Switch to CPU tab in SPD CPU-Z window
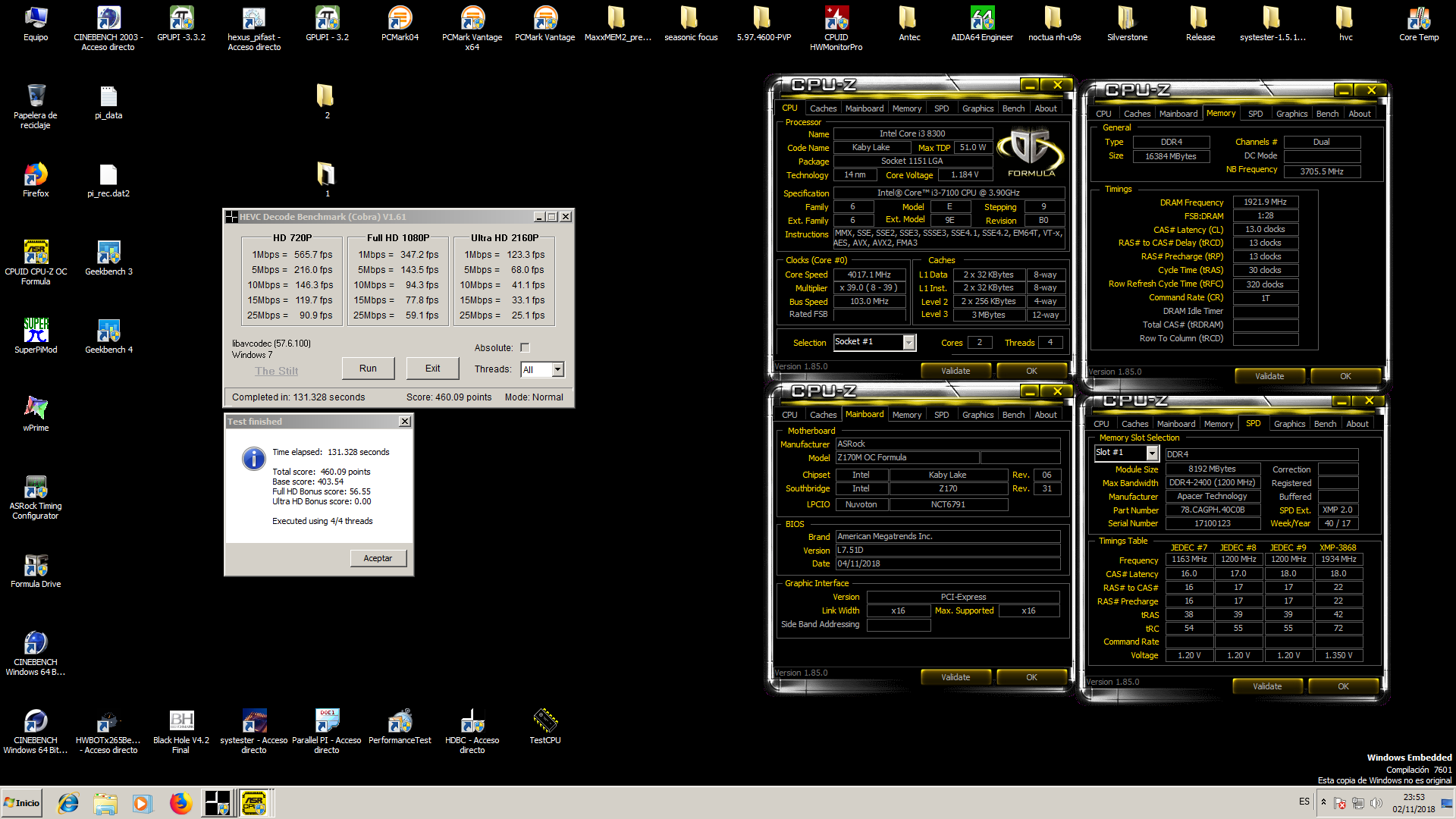The width and height of the screenshot is (1456, 819). [1101, 424]
